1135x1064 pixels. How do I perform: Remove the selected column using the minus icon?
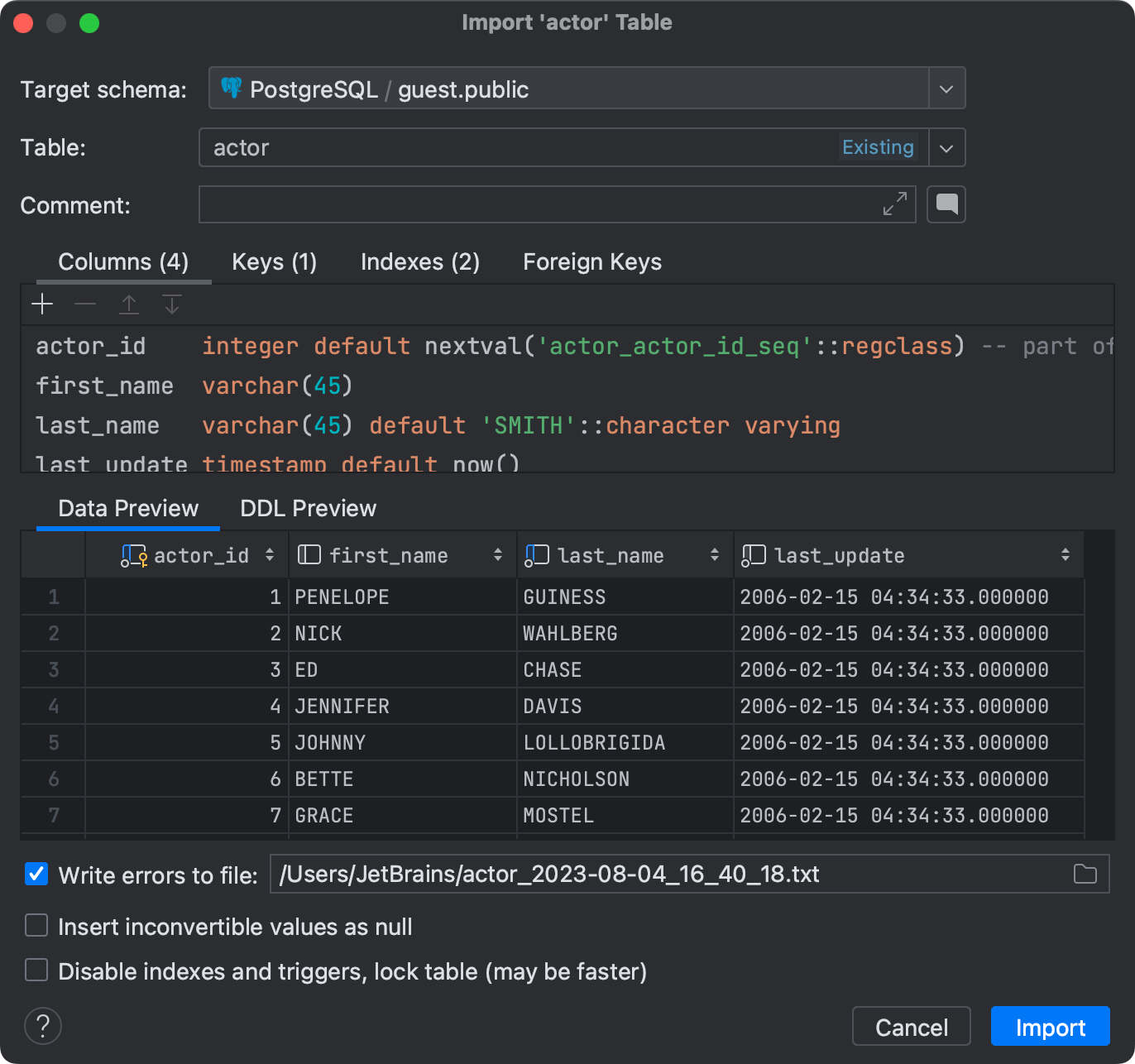click(85, 304)
